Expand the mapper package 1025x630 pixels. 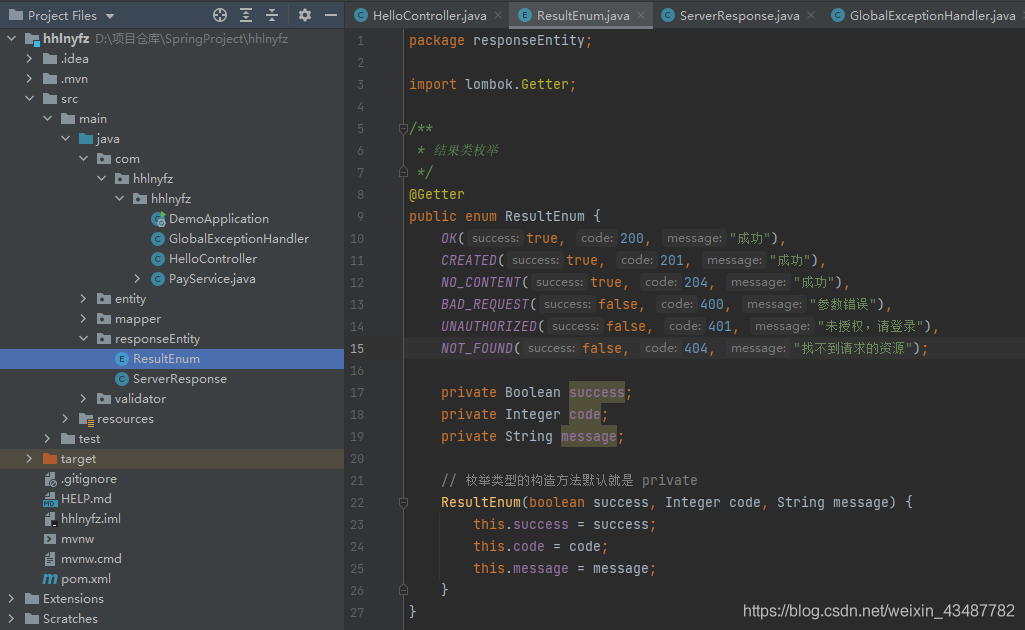[84, 318]
